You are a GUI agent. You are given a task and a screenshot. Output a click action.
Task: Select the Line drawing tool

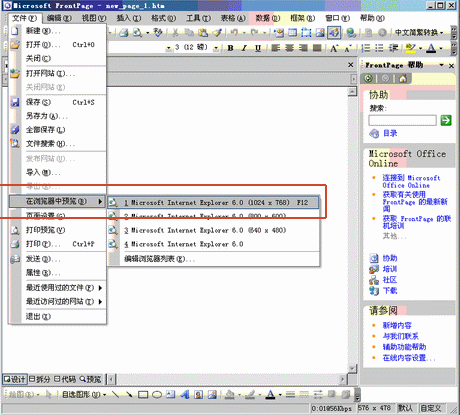click(115, 395)
